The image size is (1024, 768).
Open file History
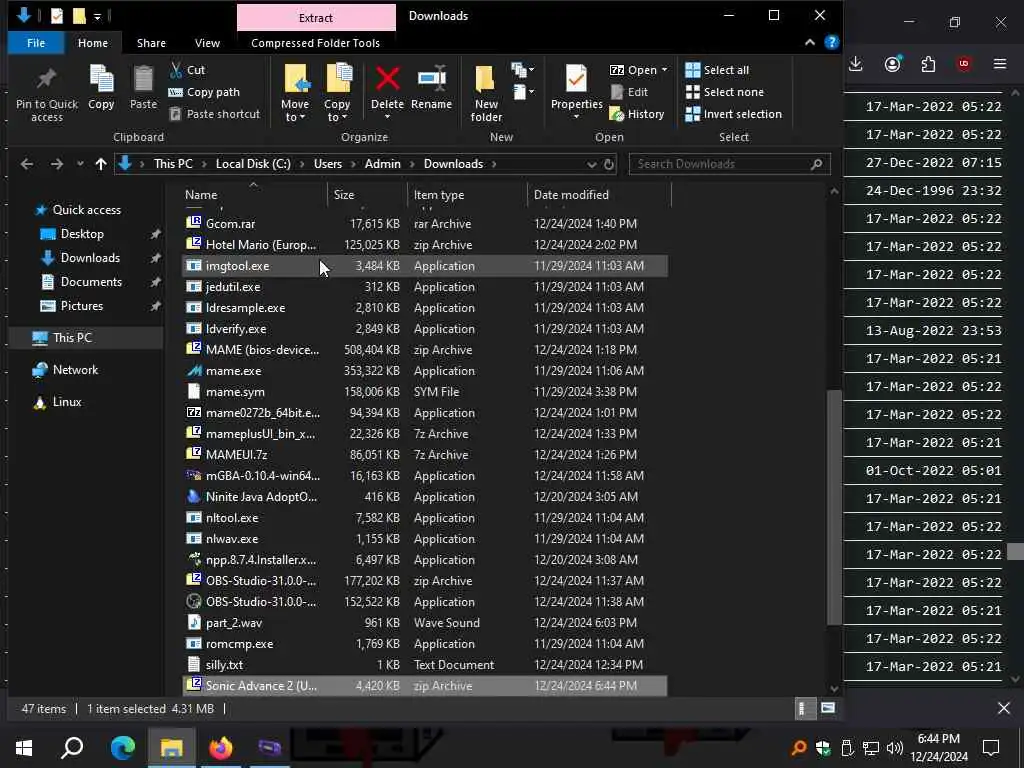pos(637,114)
